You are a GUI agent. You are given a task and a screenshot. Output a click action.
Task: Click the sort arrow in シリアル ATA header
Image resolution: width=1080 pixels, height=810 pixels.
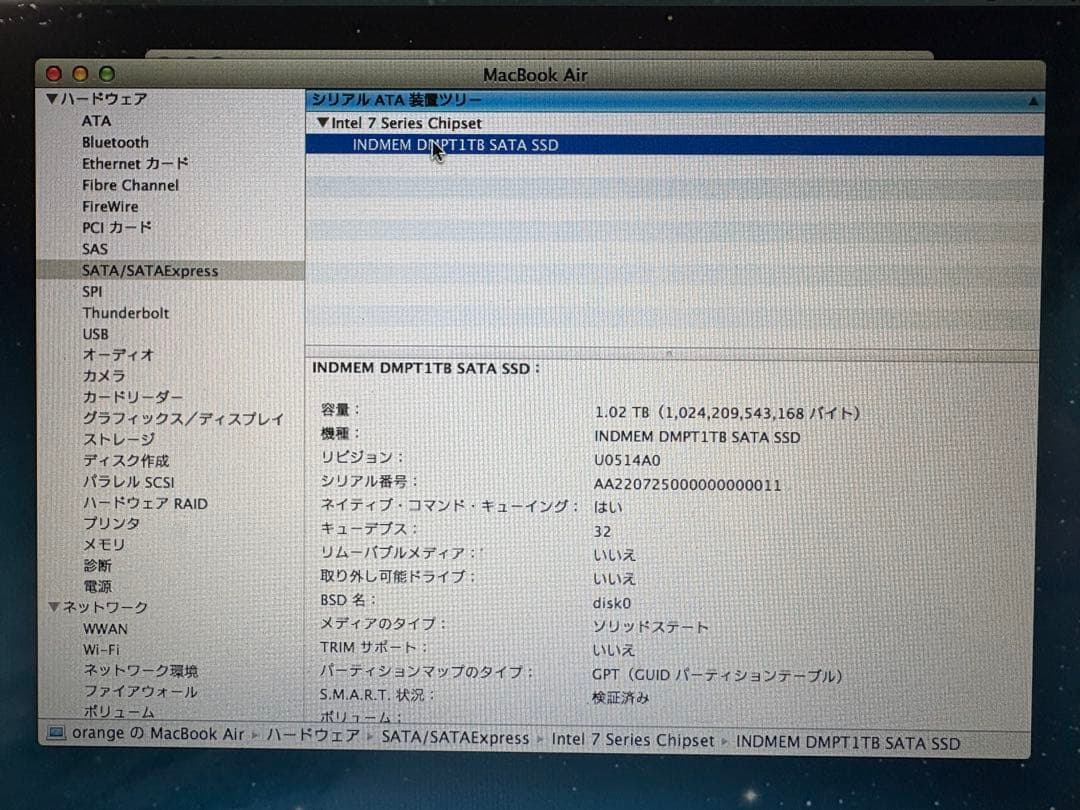[1033, 101]
